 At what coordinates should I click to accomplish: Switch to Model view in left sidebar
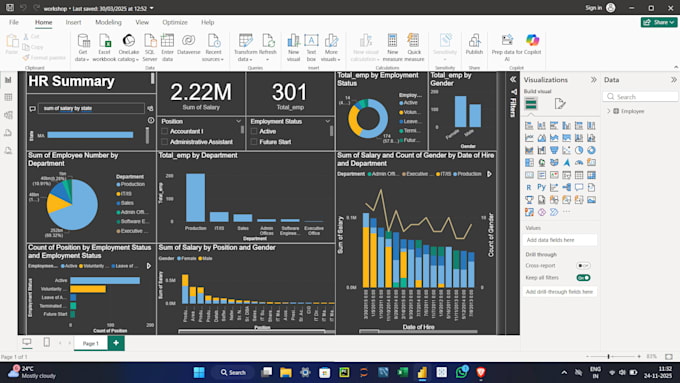pos(8,115)
